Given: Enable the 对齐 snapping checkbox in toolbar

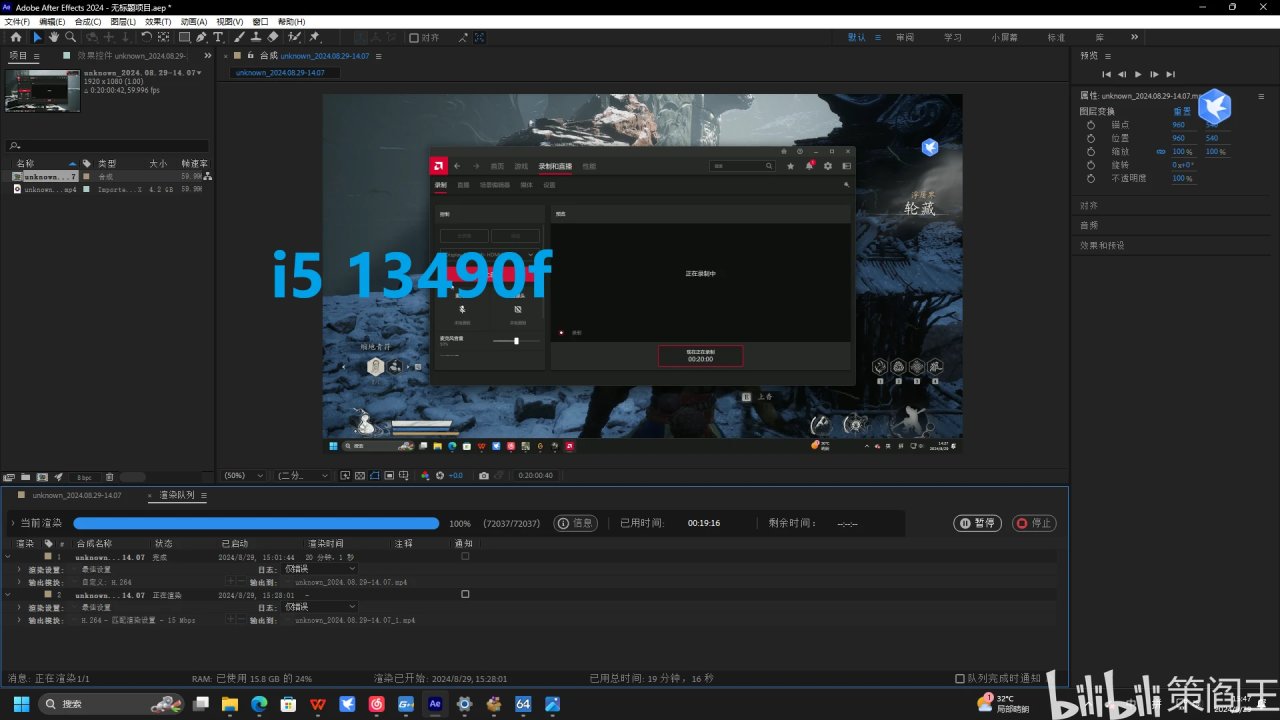Looking at the screenshot, I should coord(414,37).
